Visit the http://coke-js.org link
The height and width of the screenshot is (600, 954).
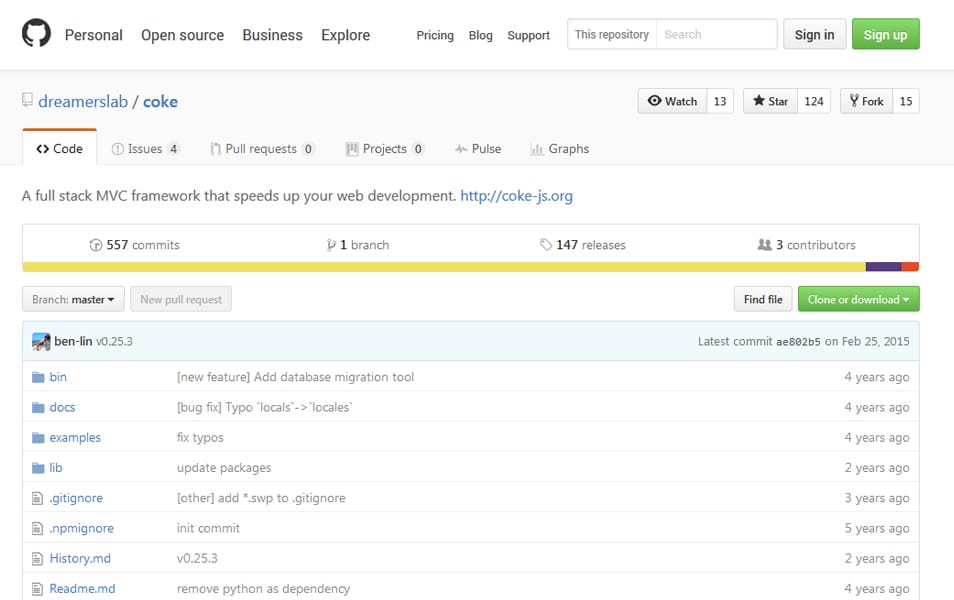click(x=517, y=196)
